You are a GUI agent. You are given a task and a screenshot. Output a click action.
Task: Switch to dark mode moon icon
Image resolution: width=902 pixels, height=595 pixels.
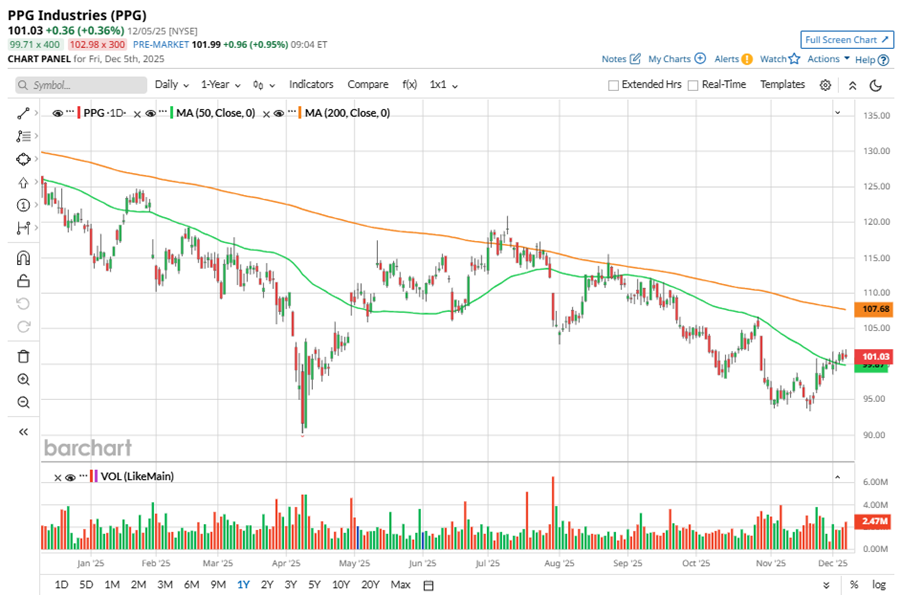point(876,85)
